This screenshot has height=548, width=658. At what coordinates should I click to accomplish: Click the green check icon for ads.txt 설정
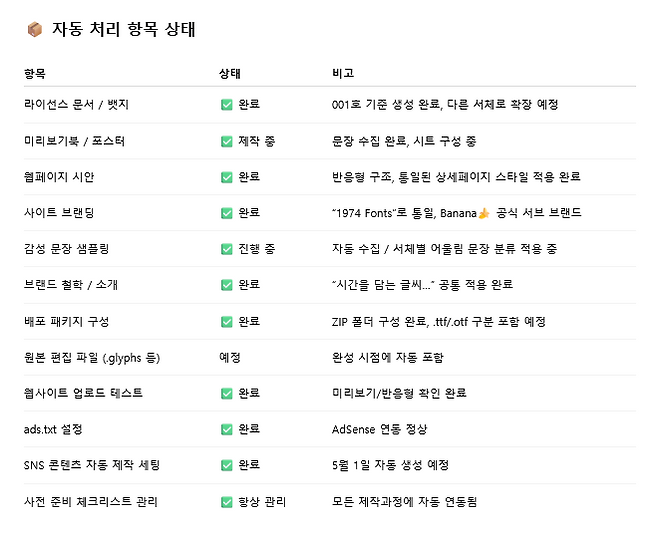click(226, 429)
